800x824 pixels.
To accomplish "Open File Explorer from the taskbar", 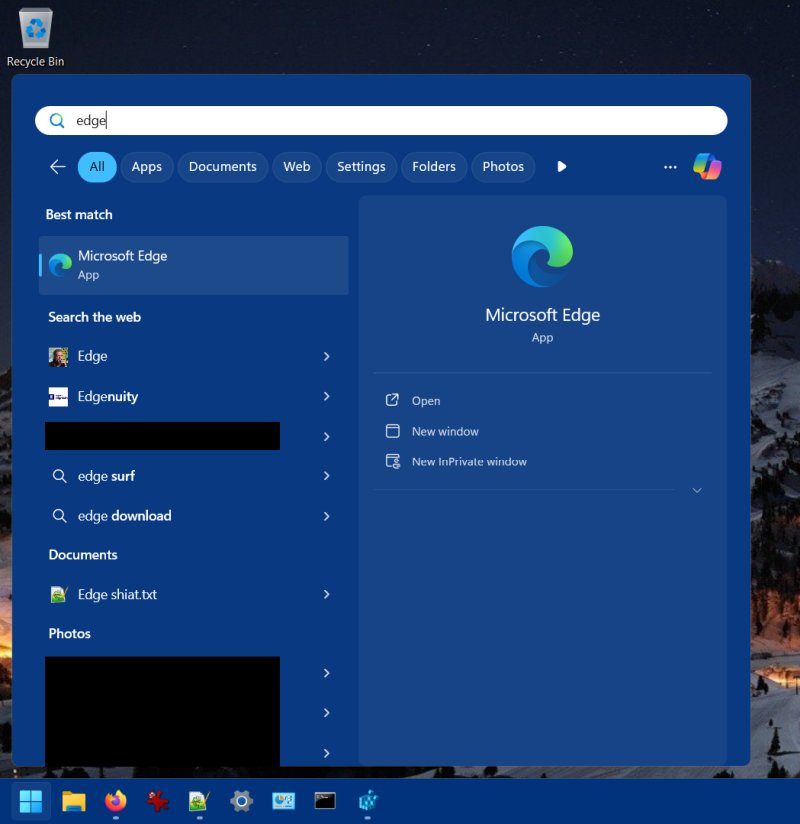I will pyautogui.click(x=74, y=800).
